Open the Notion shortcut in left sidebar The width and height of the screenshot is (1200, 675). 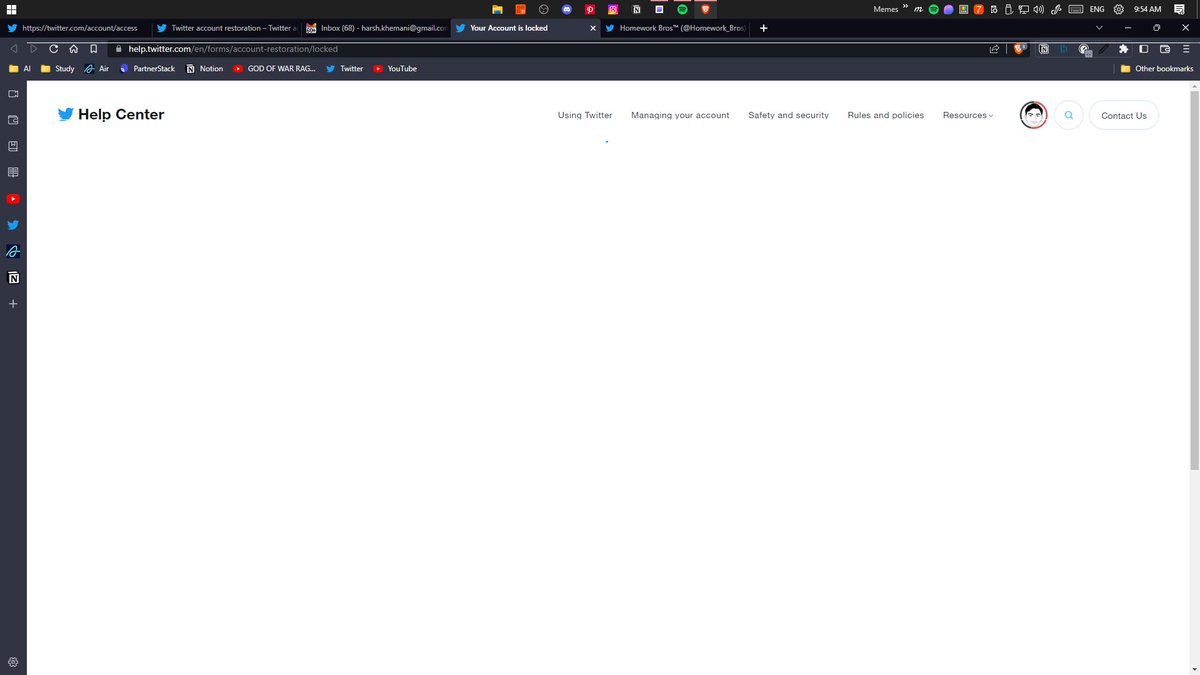click(x=13, y=277)
